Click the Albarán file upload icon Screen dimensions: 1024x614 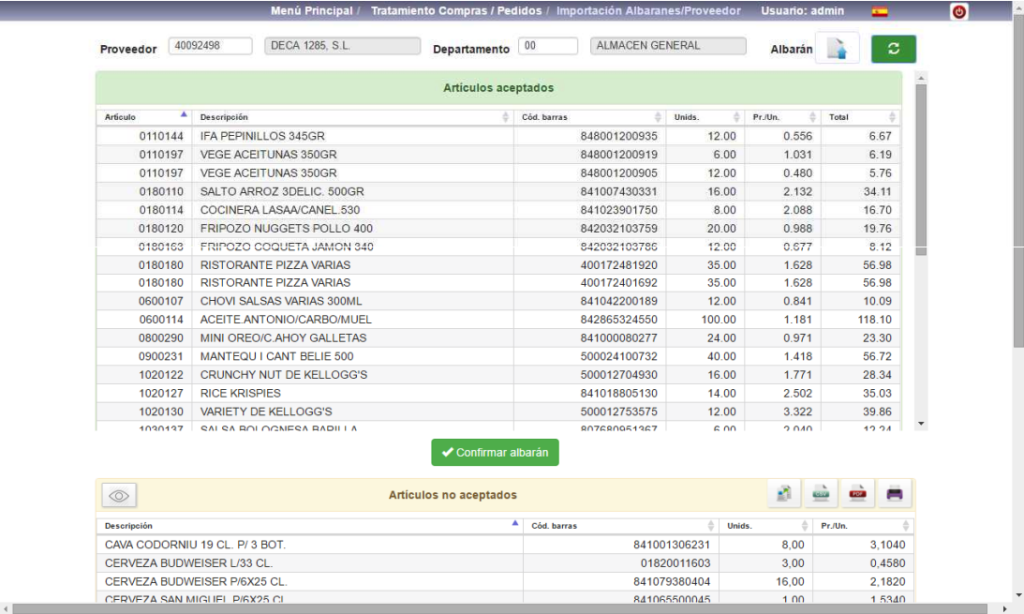837,49
